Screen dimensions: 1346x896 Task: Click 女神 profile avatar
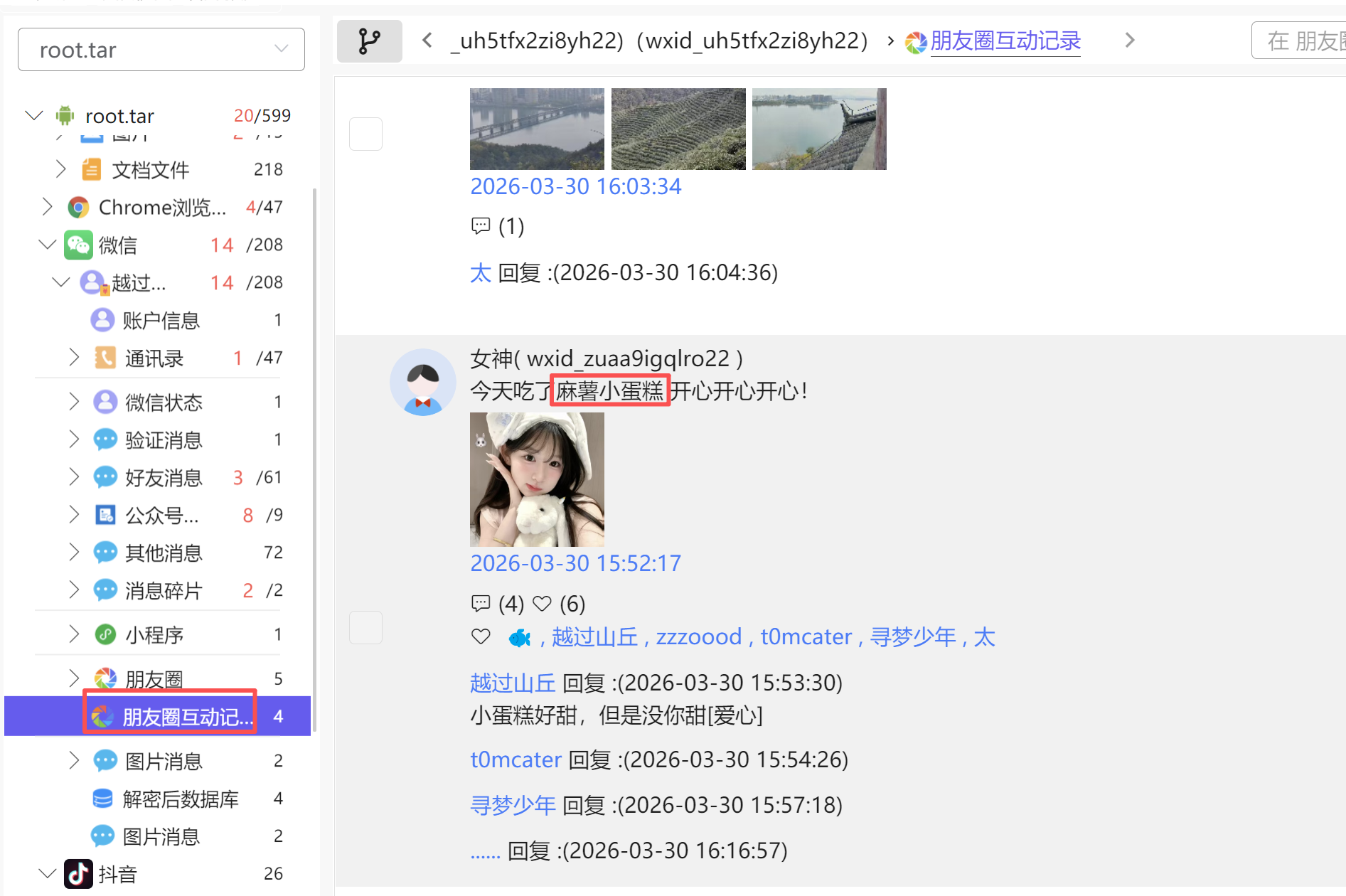pos(423,382)
